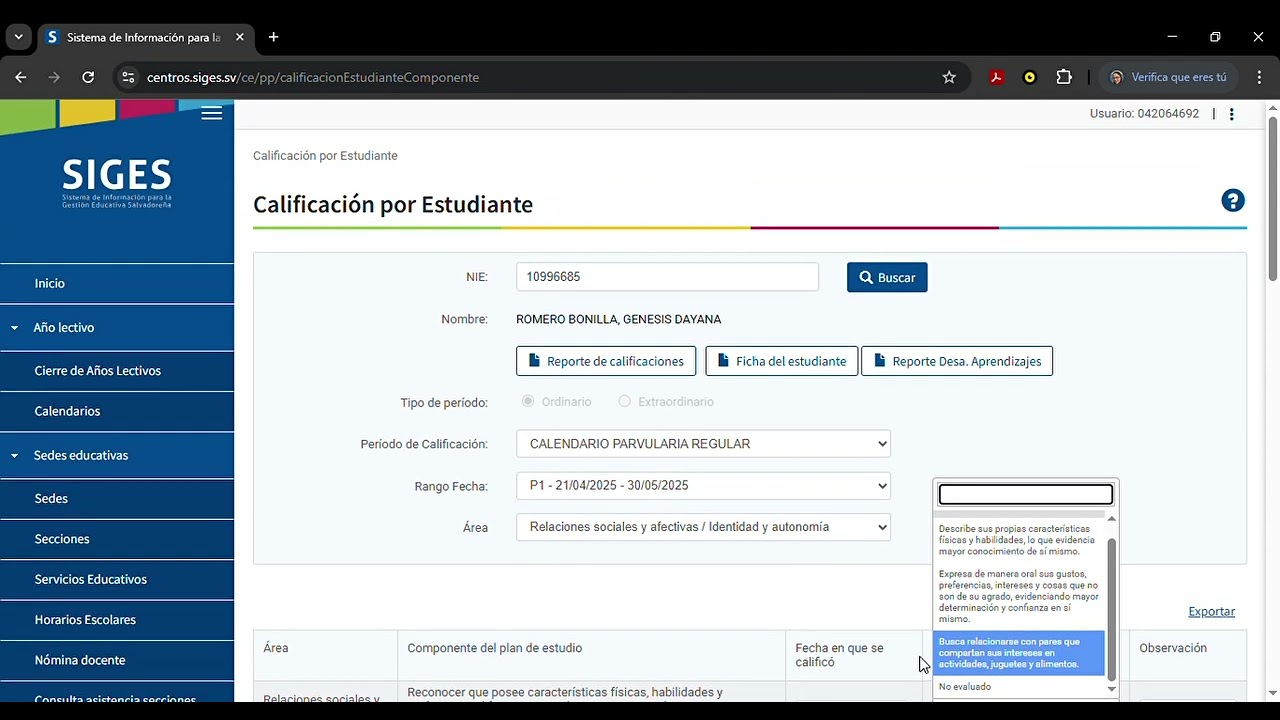Bookmark this page with the star icon
The image size is (1280, 720).
(x=949, y=77)
